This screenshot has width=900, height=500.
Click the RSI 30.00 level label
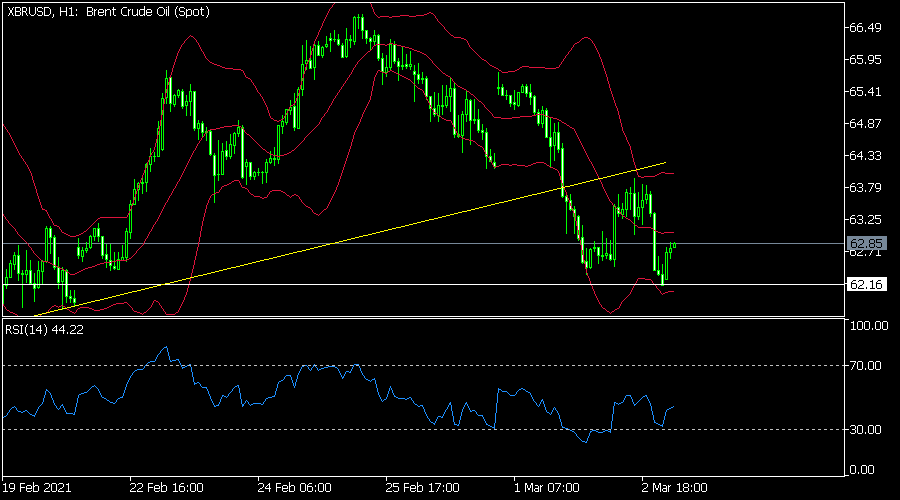point(866,429)
